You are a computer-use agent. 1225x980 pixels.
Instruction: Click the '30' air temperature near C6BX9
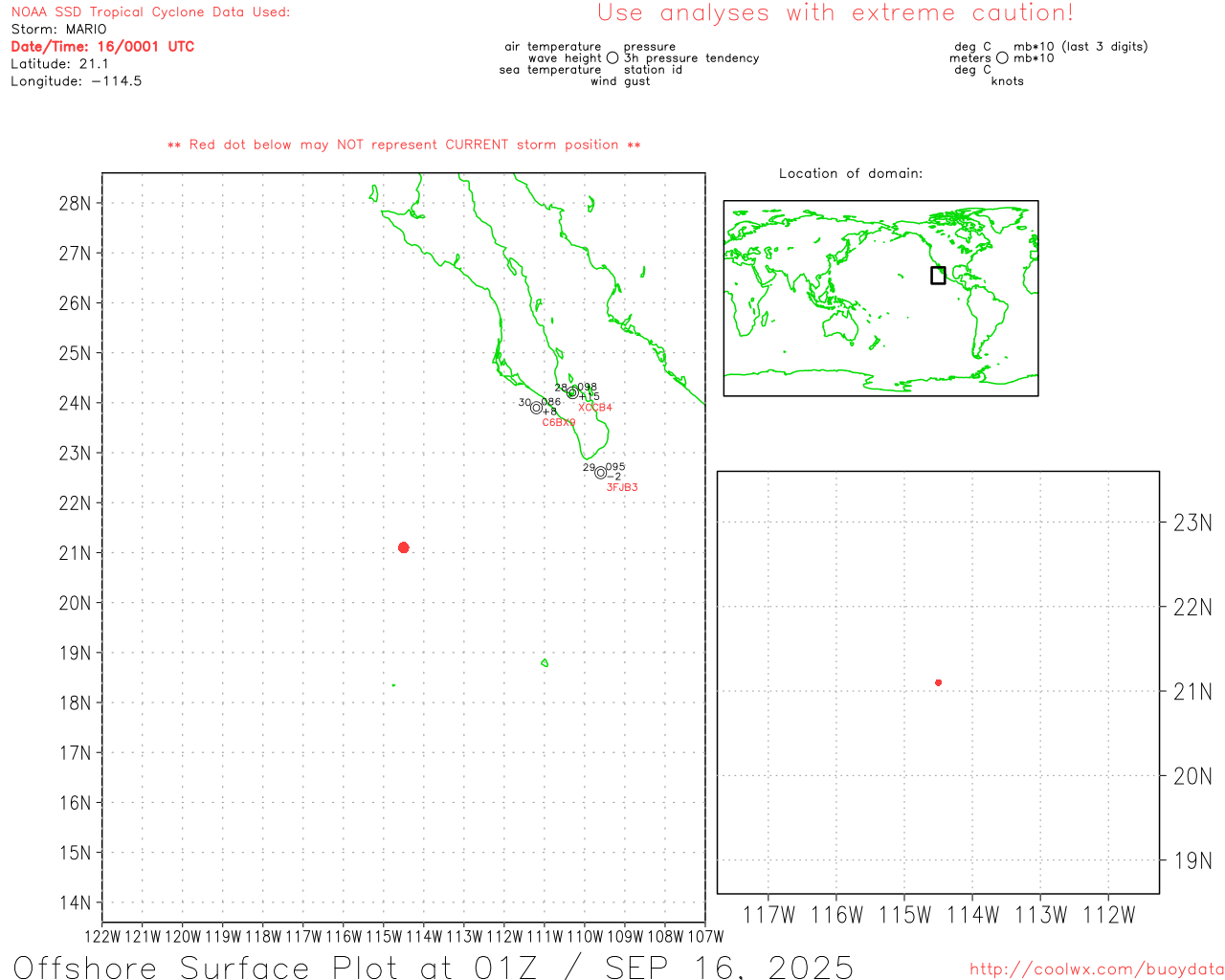point(524,403)
